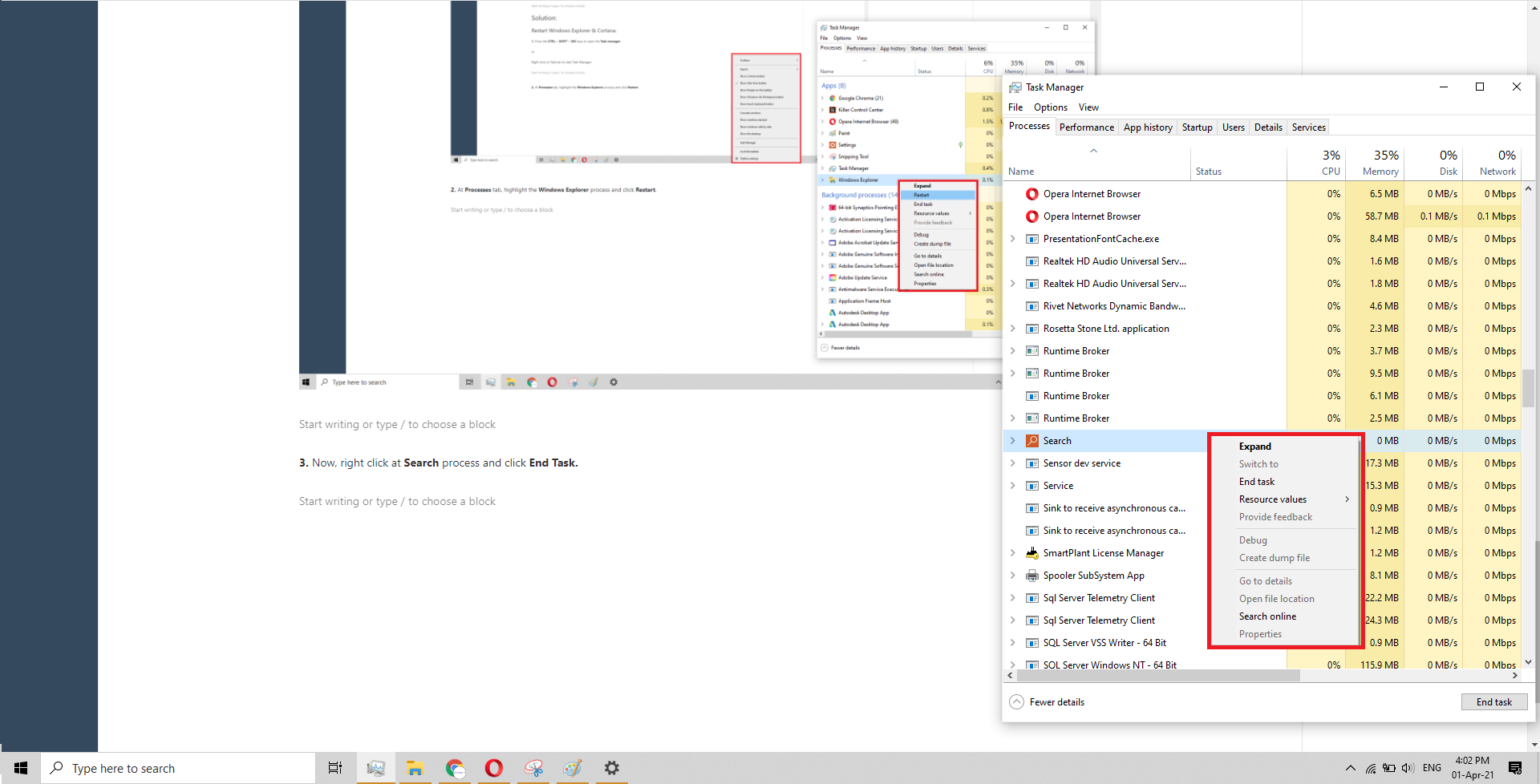Click the End task button
1540x784 pixels.
pyautogui.click(x=1493, y=701)
